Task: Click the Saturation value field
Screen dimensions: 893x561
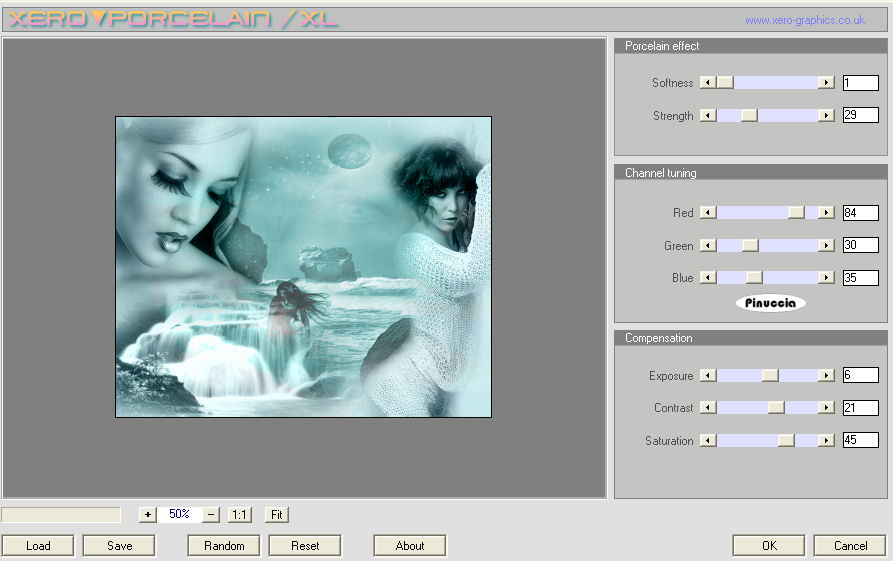Action: tap(861, 440)
